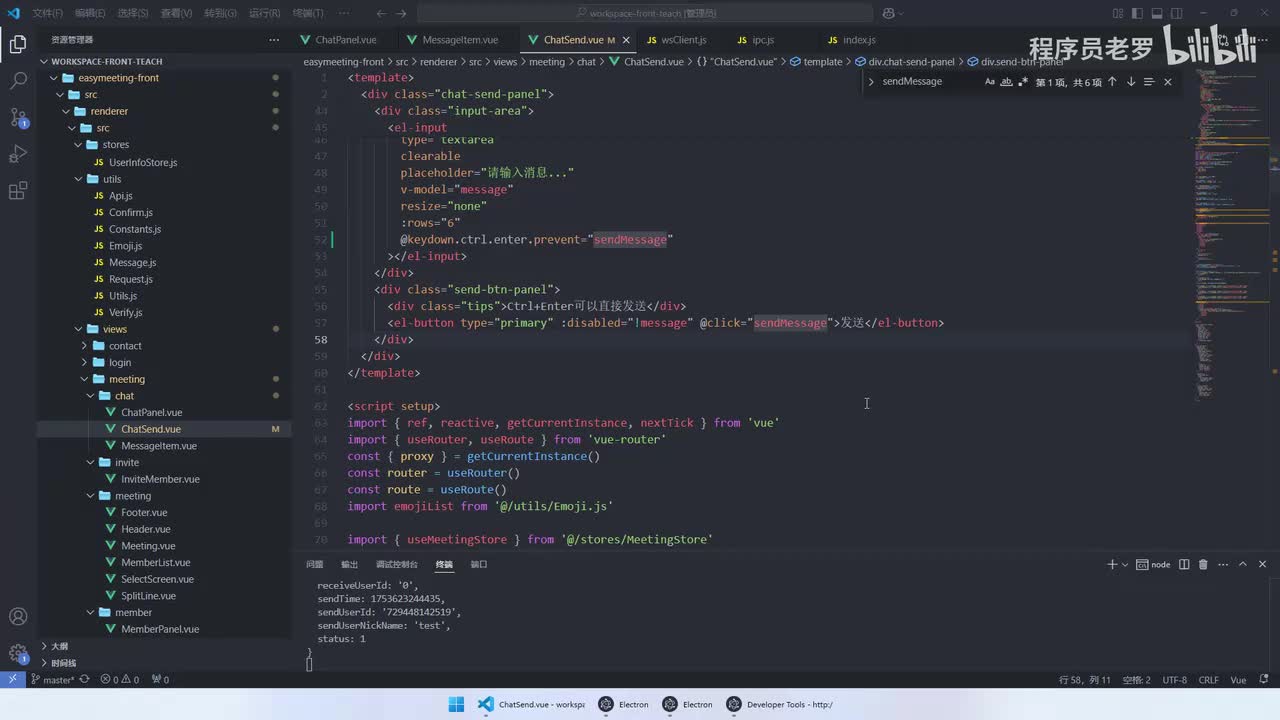Open the 文件(F) menu
This screenshot has width=1280, height=720.
[x=47, y=13]
